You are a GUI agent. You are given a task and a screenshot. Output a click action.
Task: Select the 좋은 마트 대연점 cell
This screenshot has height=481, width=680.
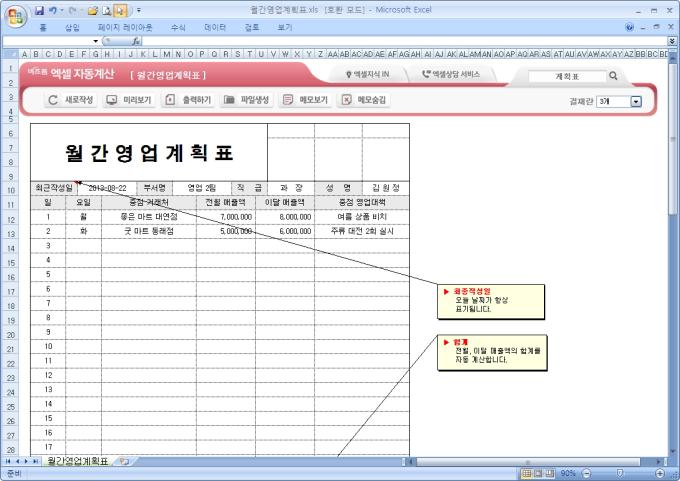149,217
